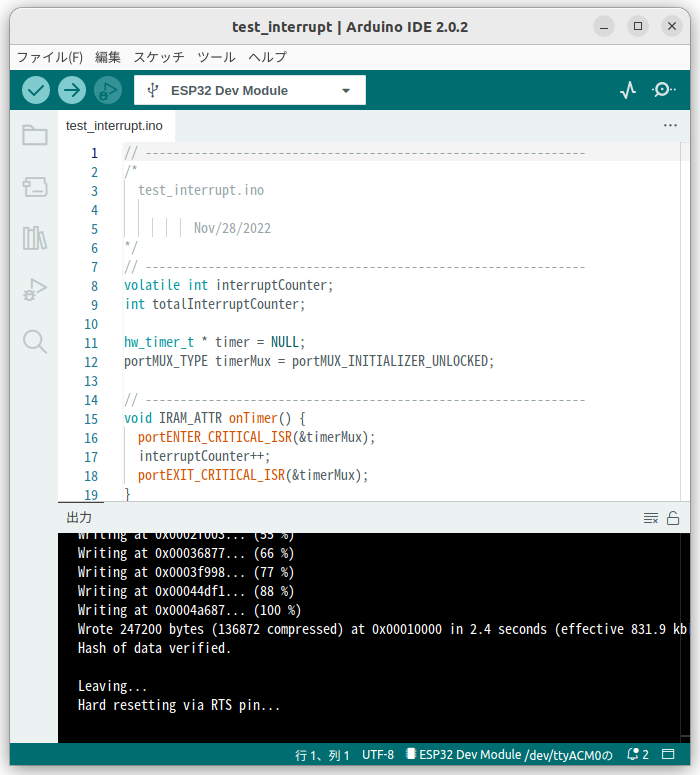
Task: Click the 'Hash of data verified.' output line
Action: coord(154,648)
